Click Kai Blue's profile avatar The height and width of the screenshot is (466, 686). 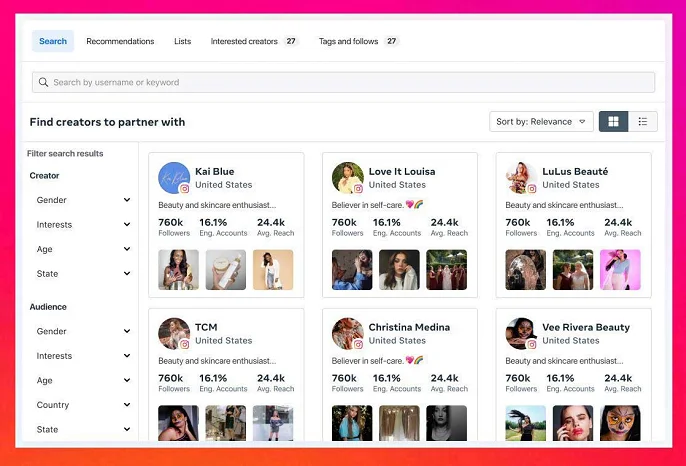click(173, 177)
